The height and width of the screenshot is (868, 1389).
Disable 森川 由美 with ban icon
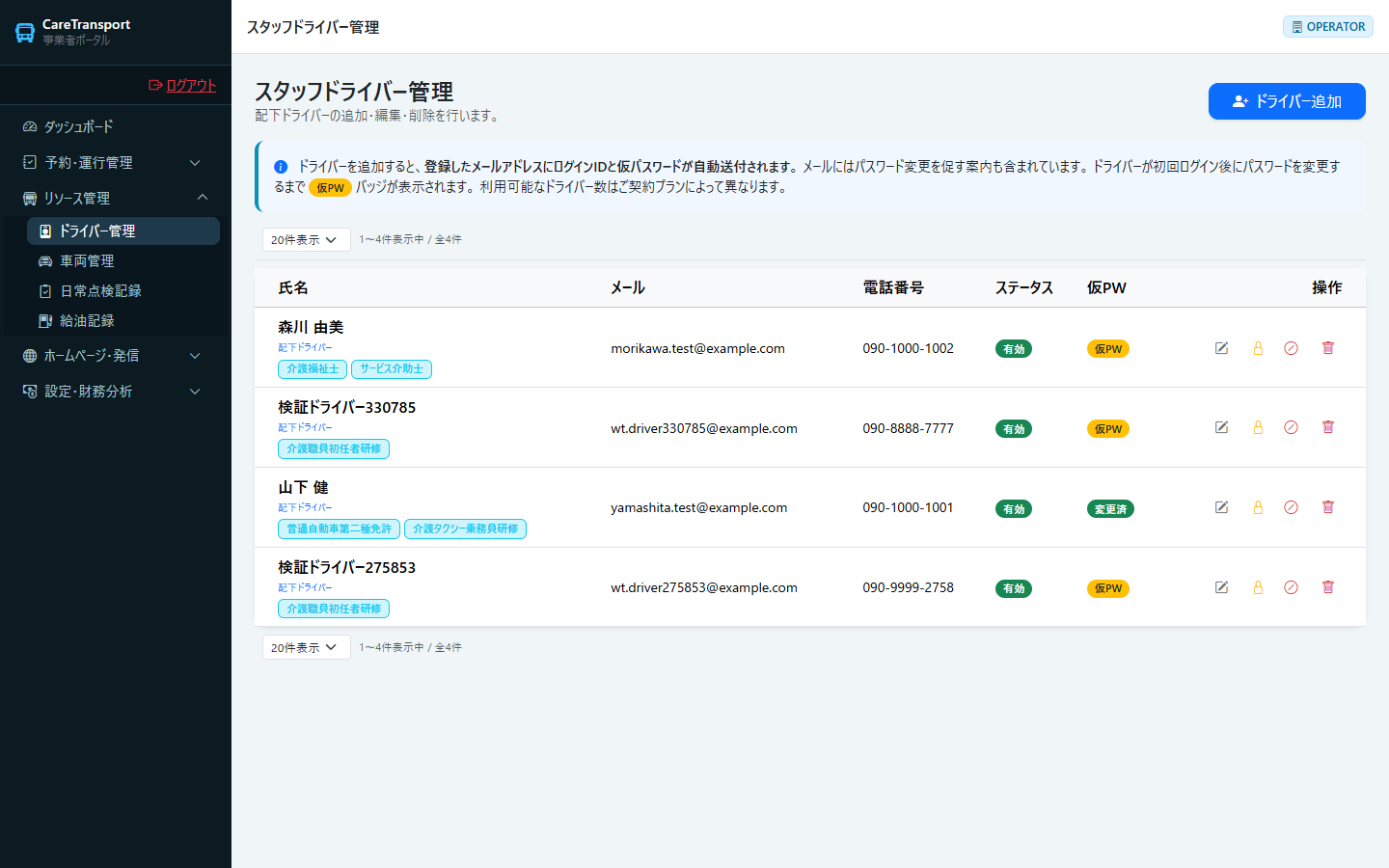coord(1291,348)
